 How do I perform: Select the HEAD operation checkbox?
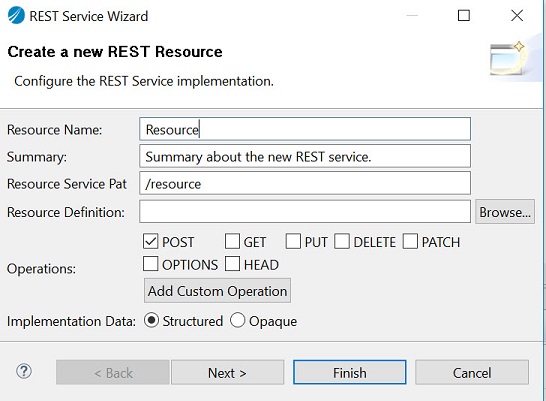tap(232, 264)
